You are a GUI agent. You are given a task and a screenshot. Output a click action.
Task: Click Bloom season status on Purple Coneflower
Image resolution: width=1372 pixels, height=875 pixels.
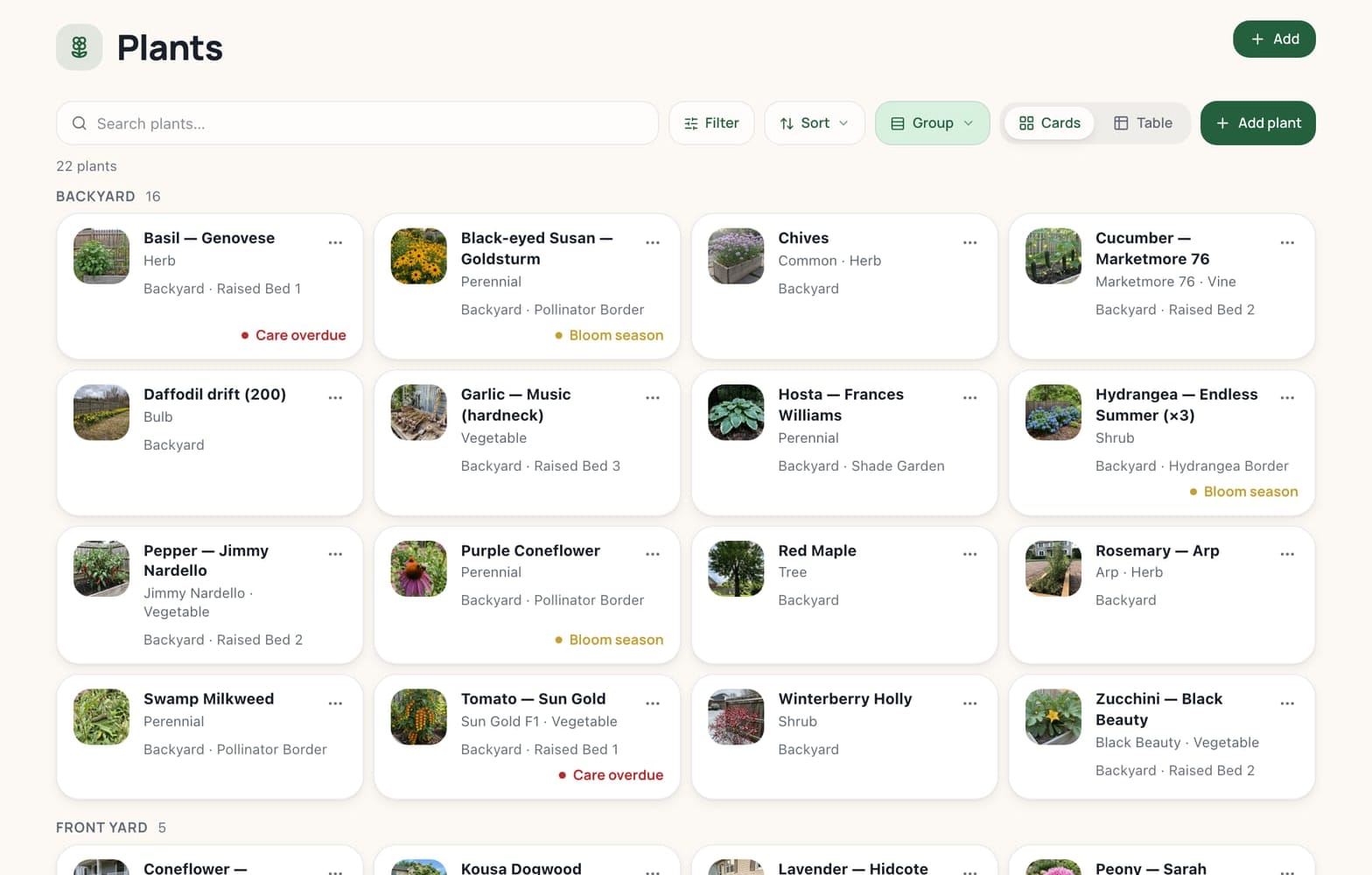click(x=609, y=640)
